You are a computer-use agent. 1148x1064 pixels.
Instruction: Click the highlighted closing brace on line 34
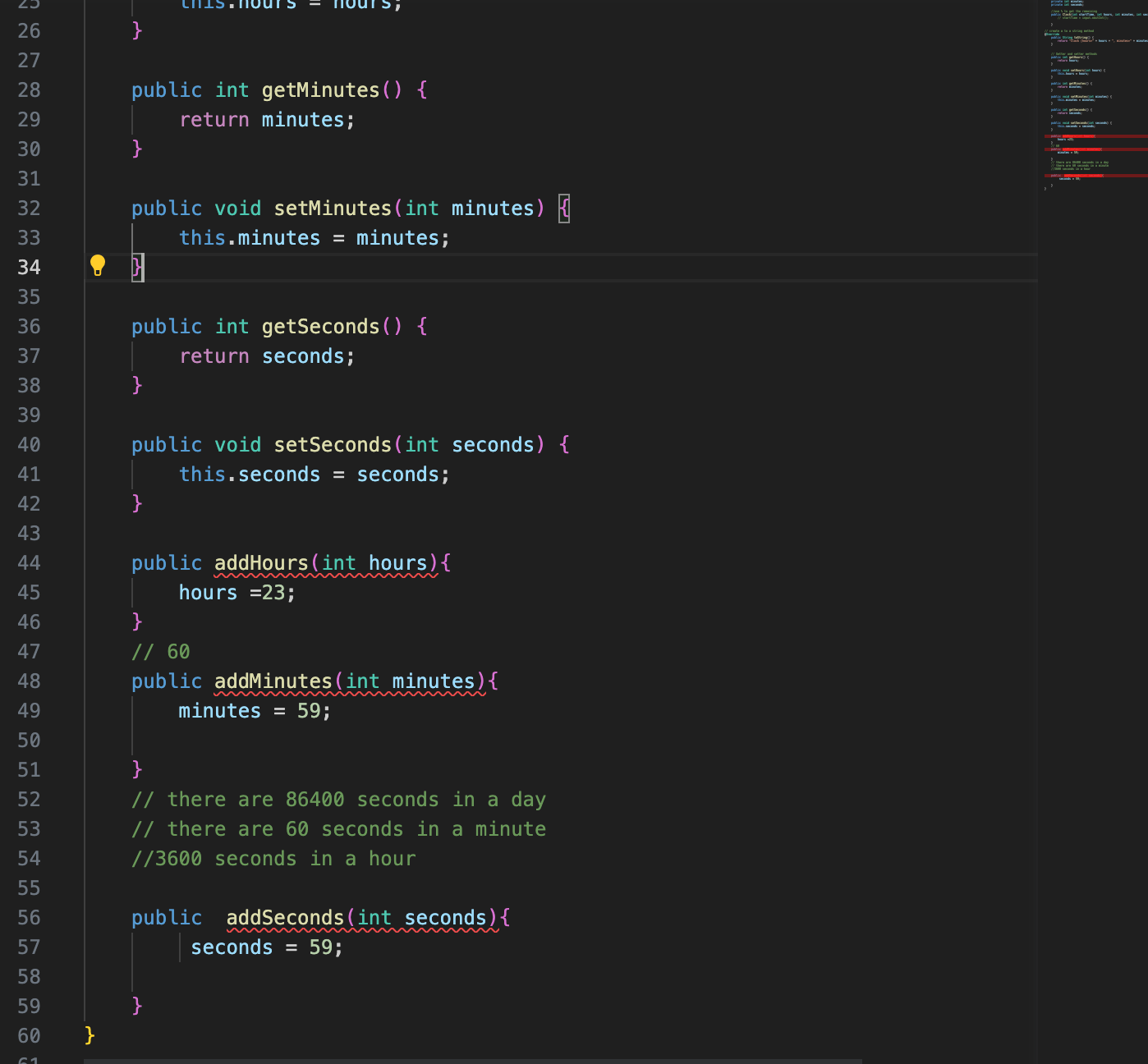pyautogui.click(x=136, y=266)
